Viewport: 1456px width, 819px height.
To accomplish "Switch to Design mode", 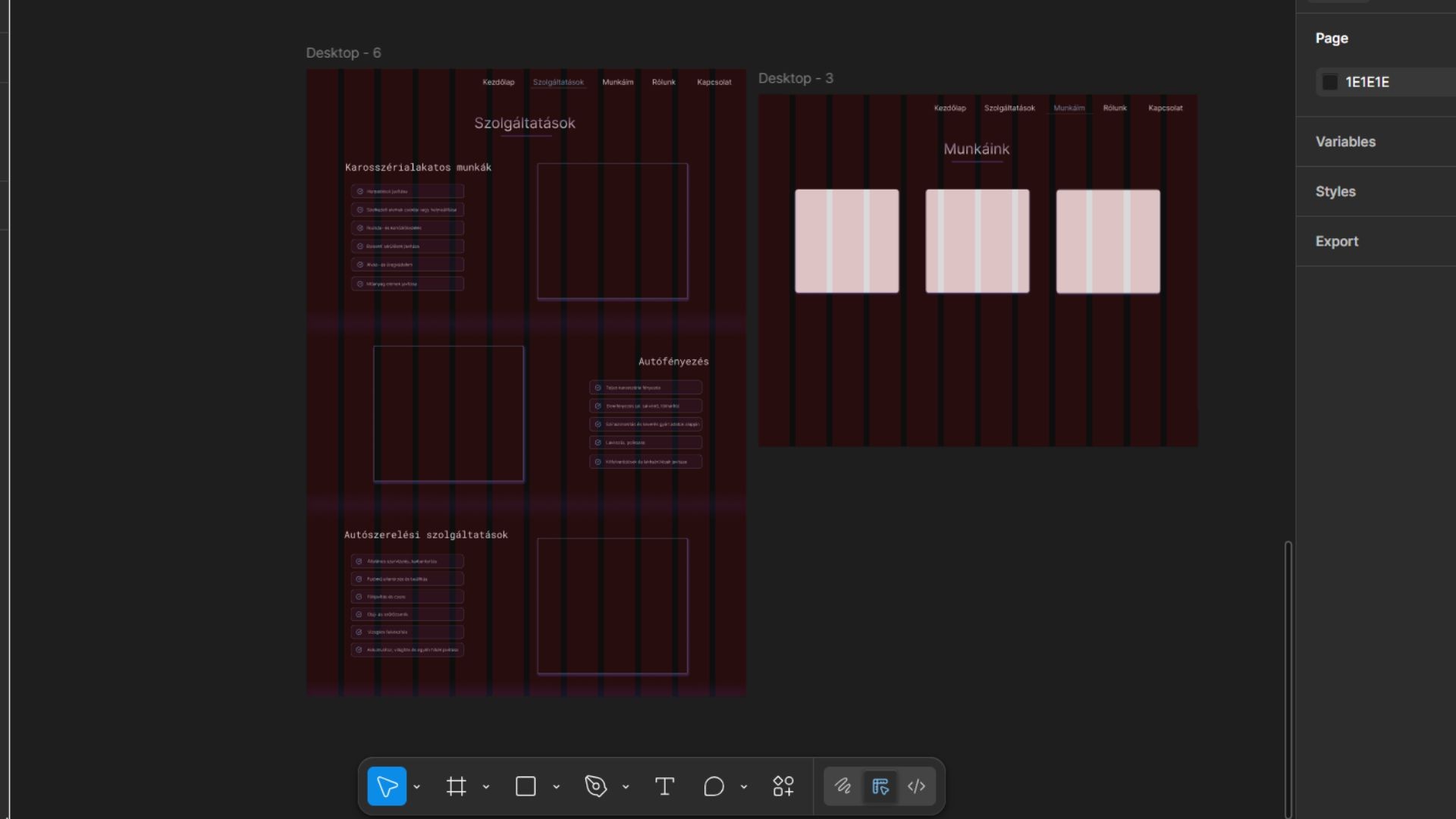I will point(880,786).
